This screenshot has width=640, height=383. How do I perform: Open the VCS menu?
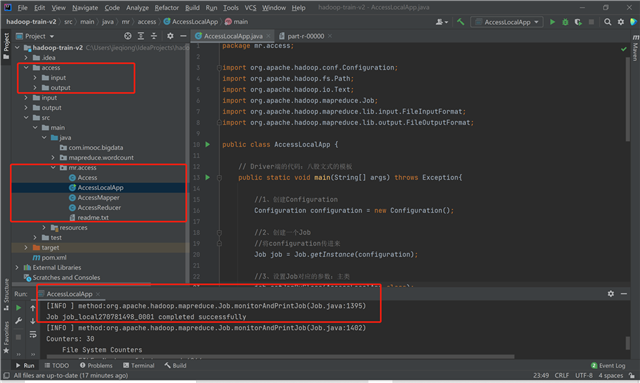tap(250, 7)
